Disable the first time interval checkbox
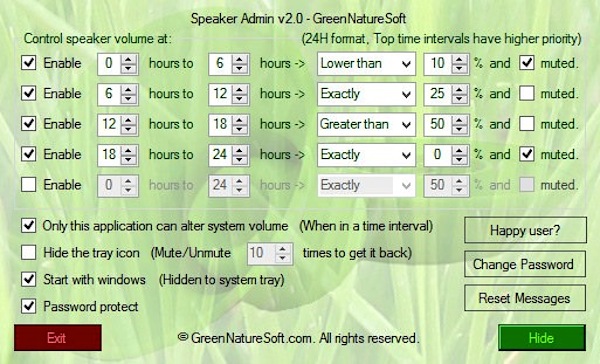Image resolution: width=600 pixels, height=364 pixels. tap(29, 63)
